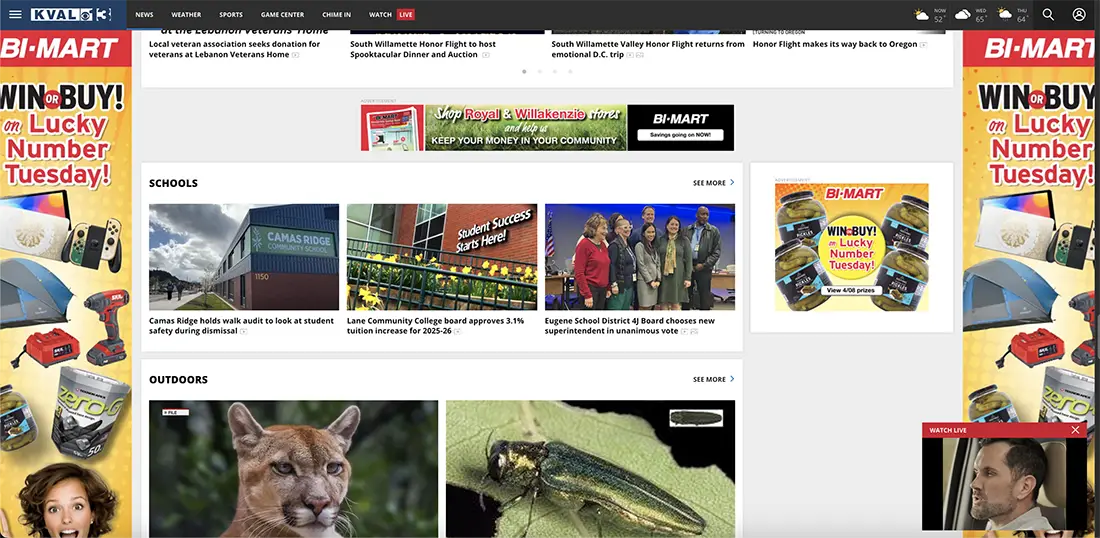Click the Watch Live header label
The height and width of the screenshot is (538, 1100).
[x=948, y=430]
